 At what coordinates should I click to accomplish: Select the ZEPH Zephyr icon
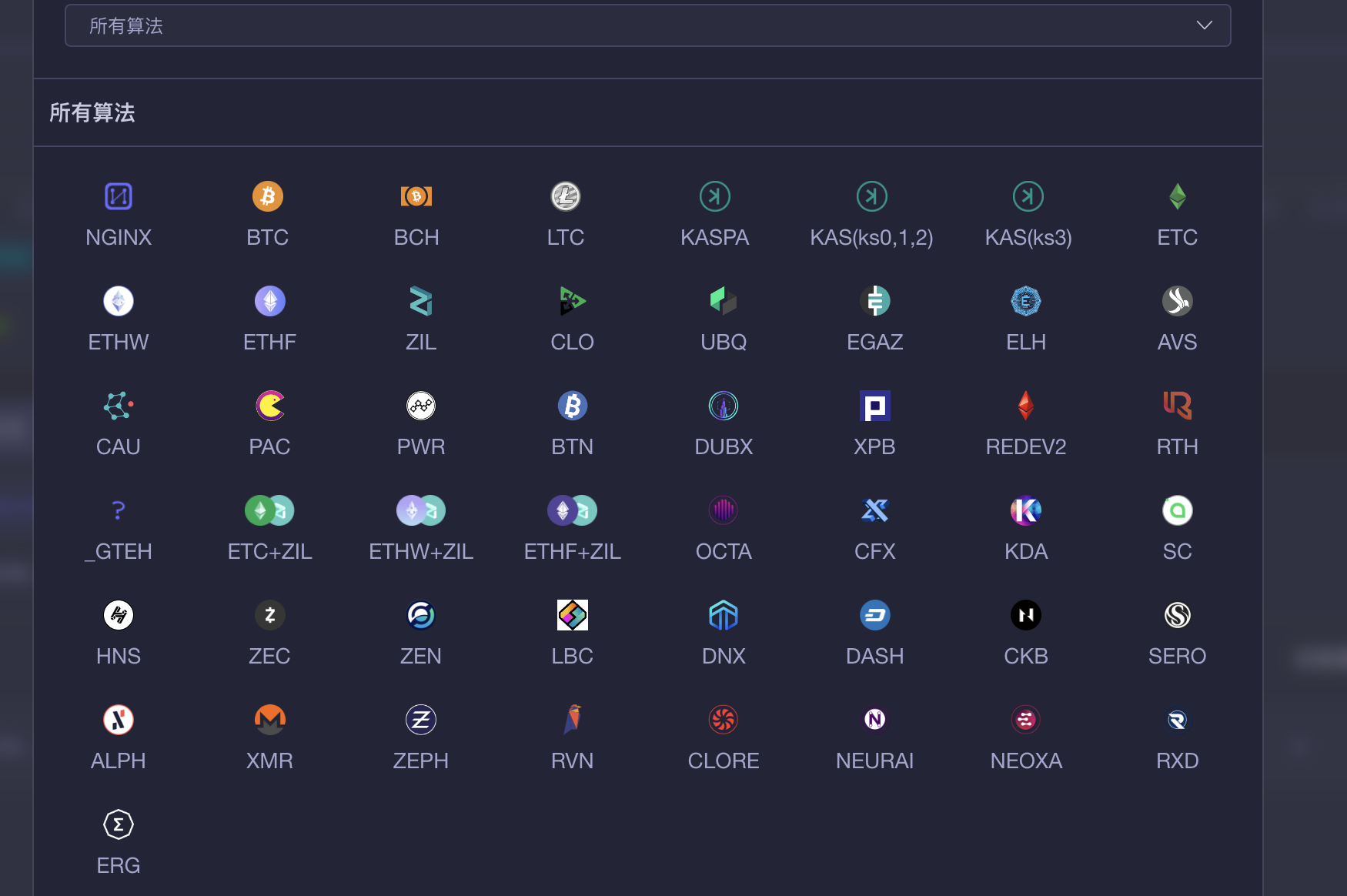(x=421, y=720)
